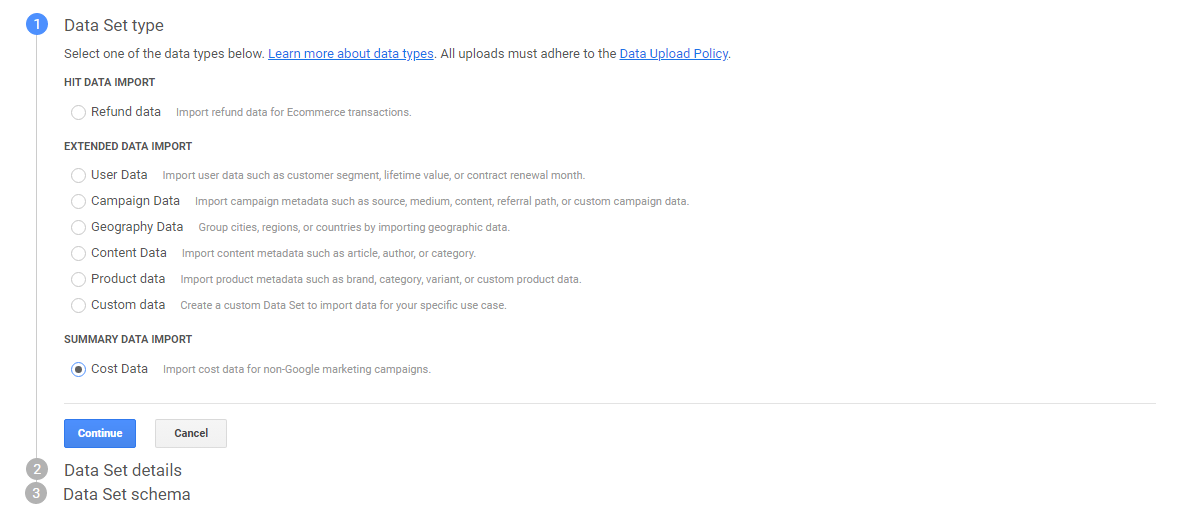Open the Learn more about data types link
Viewport: 1181px width, 511px height.
click(350, 54)
